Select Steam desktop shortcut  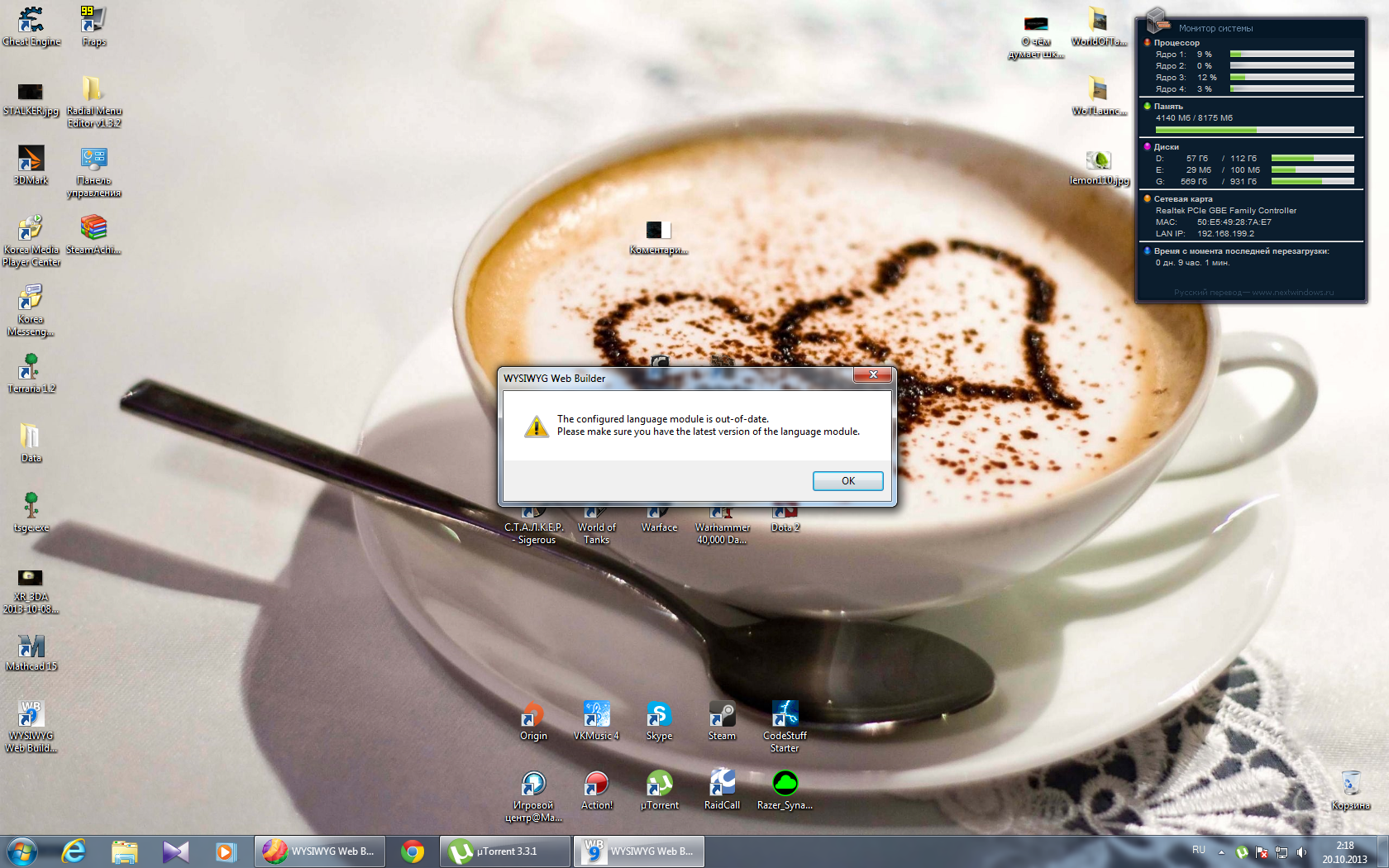click(x=722, y=721)
